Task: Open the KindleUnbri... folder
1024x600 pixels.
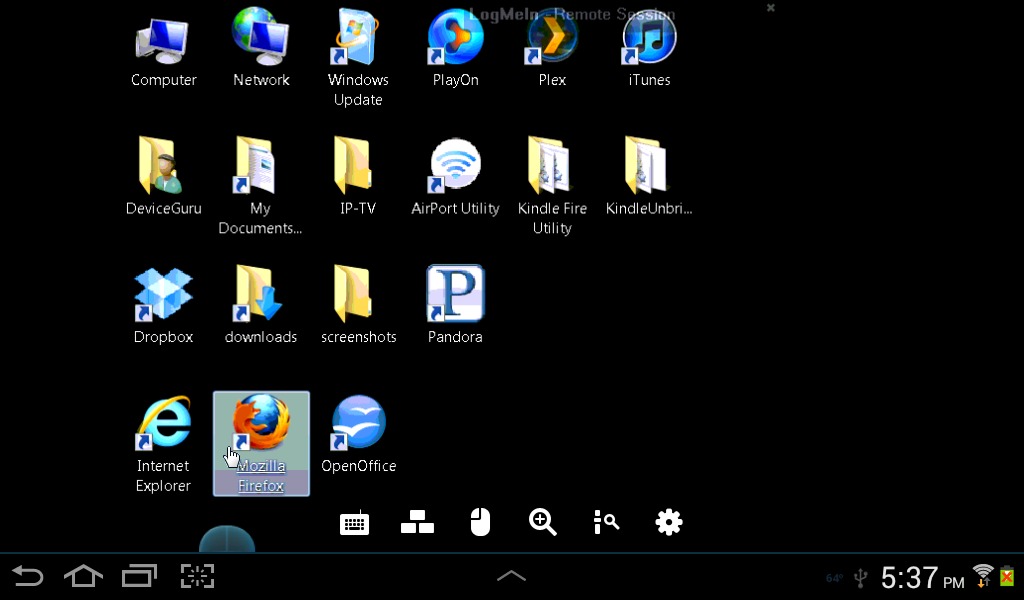Action: click(648, 176)
